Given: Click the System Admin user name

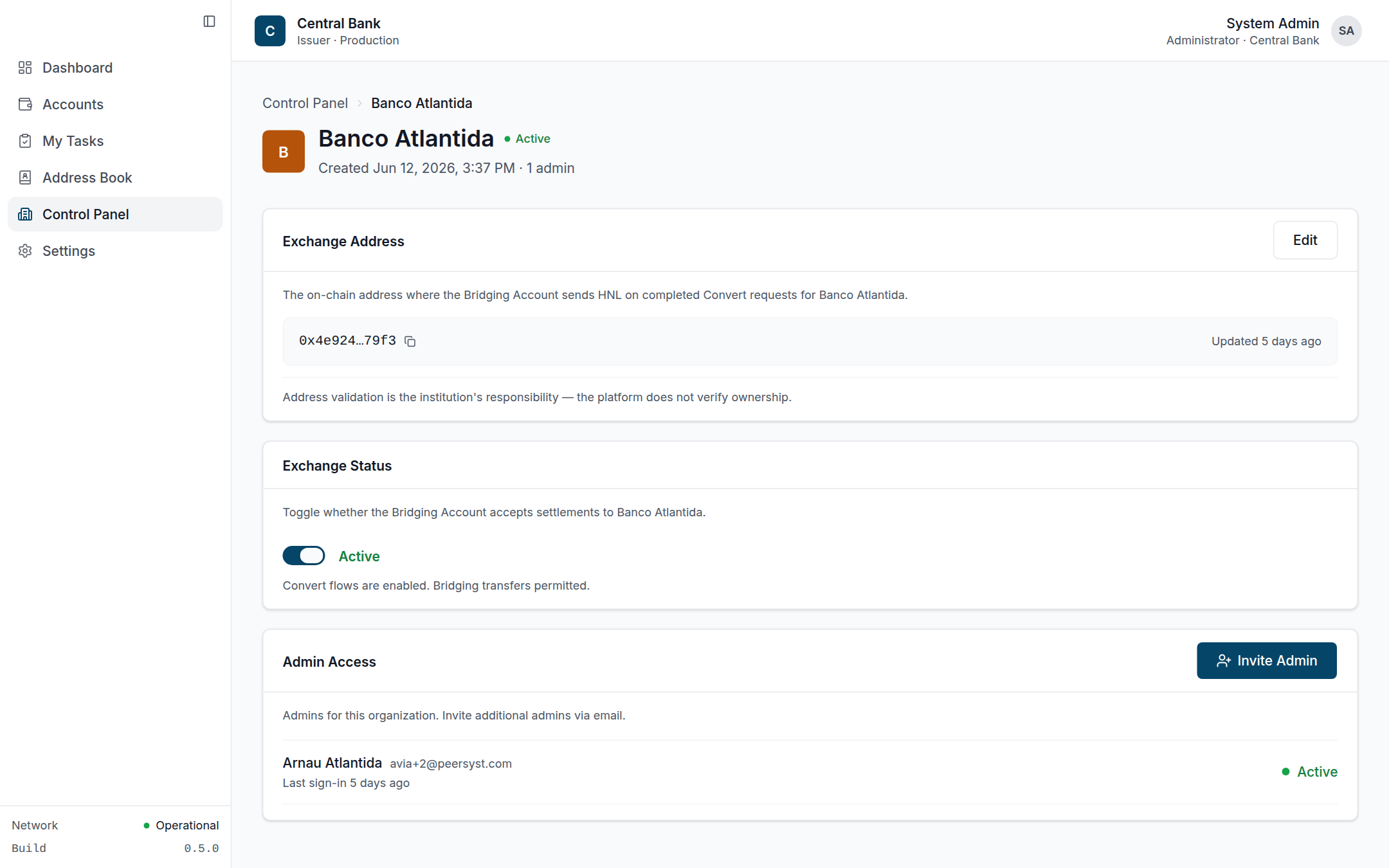Looking at the screenshot, I should coord(1273,23).
